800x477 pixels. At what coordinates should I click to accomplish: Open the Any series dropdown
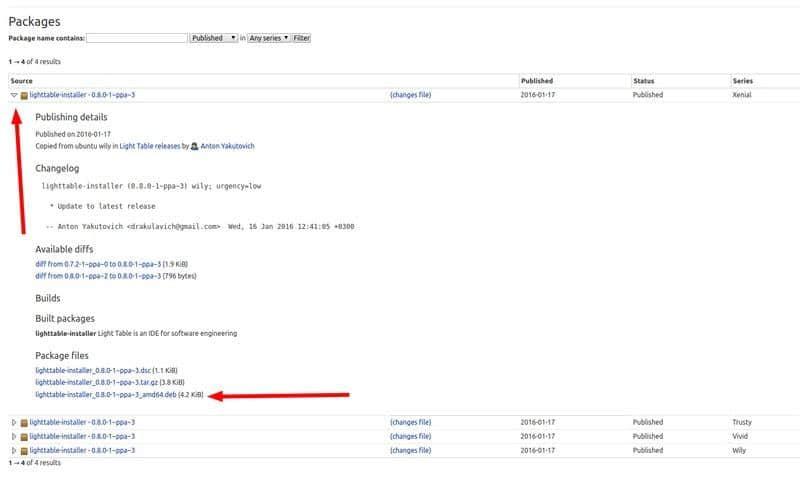coord(268,38)
